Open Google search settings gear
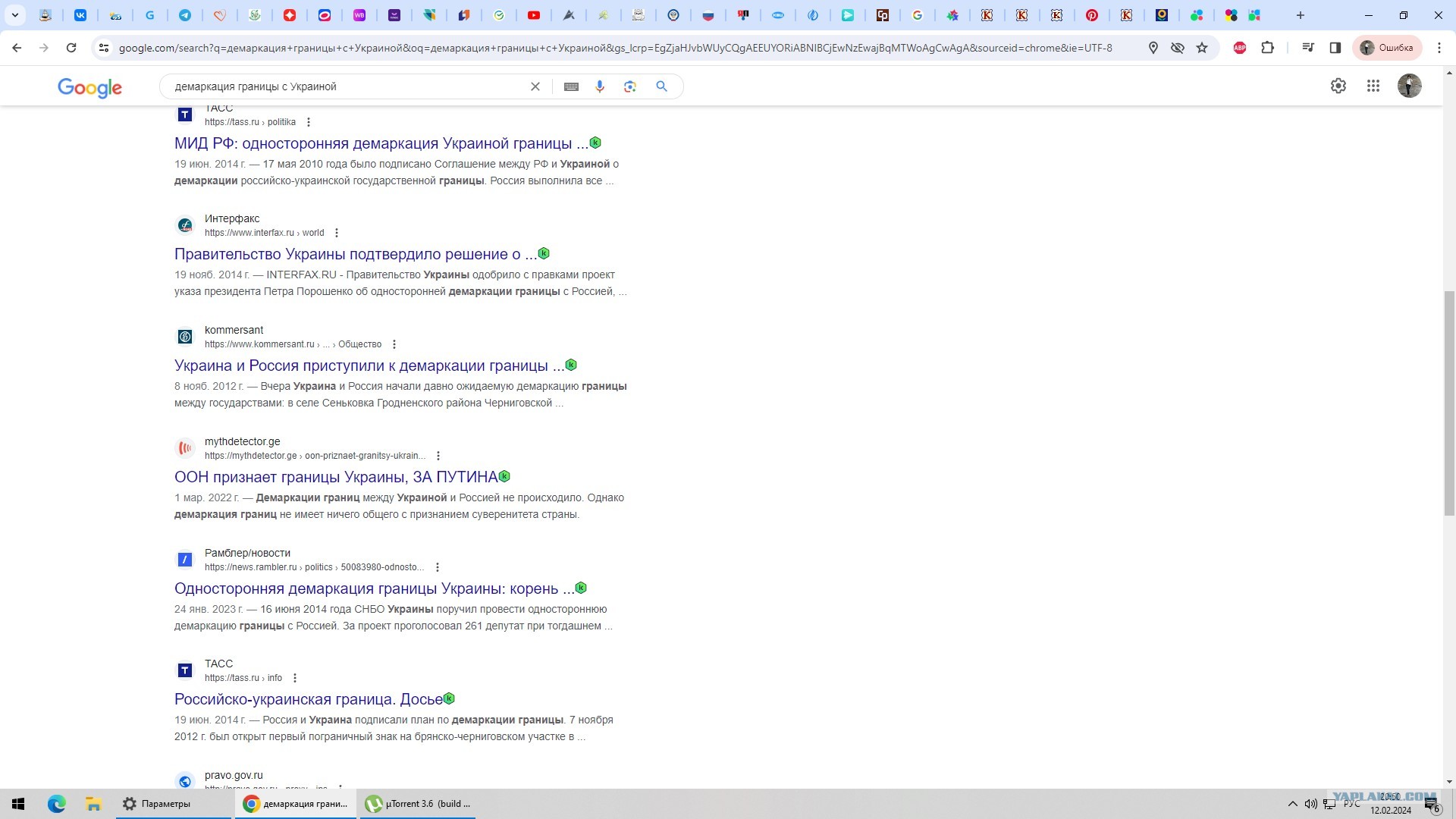The height and width of the screenshot is (819, 1456). pyautogui.click(x=1338, y=86)
